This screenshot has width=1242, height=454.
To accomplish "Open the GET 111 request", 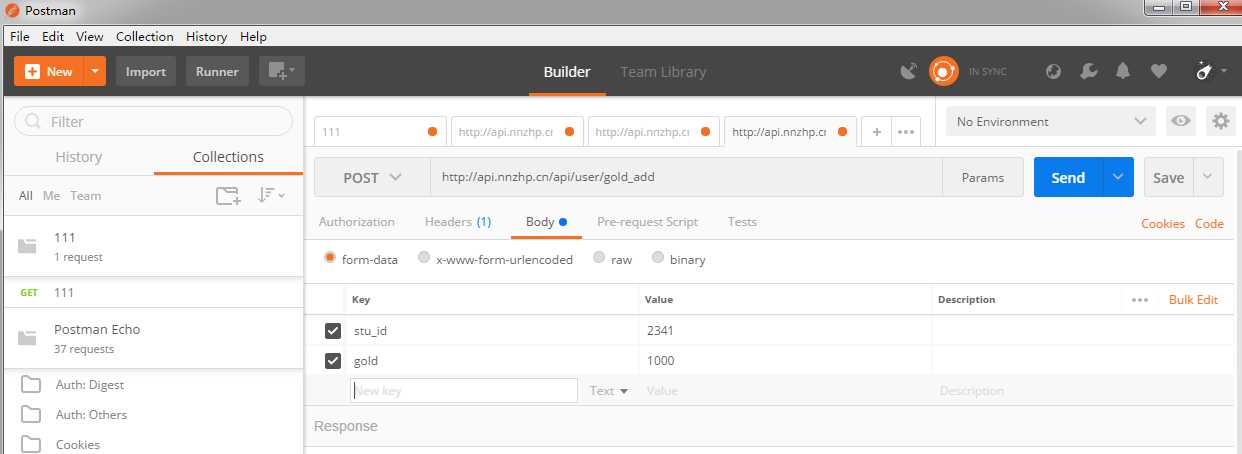I will (x=154, y=292).
